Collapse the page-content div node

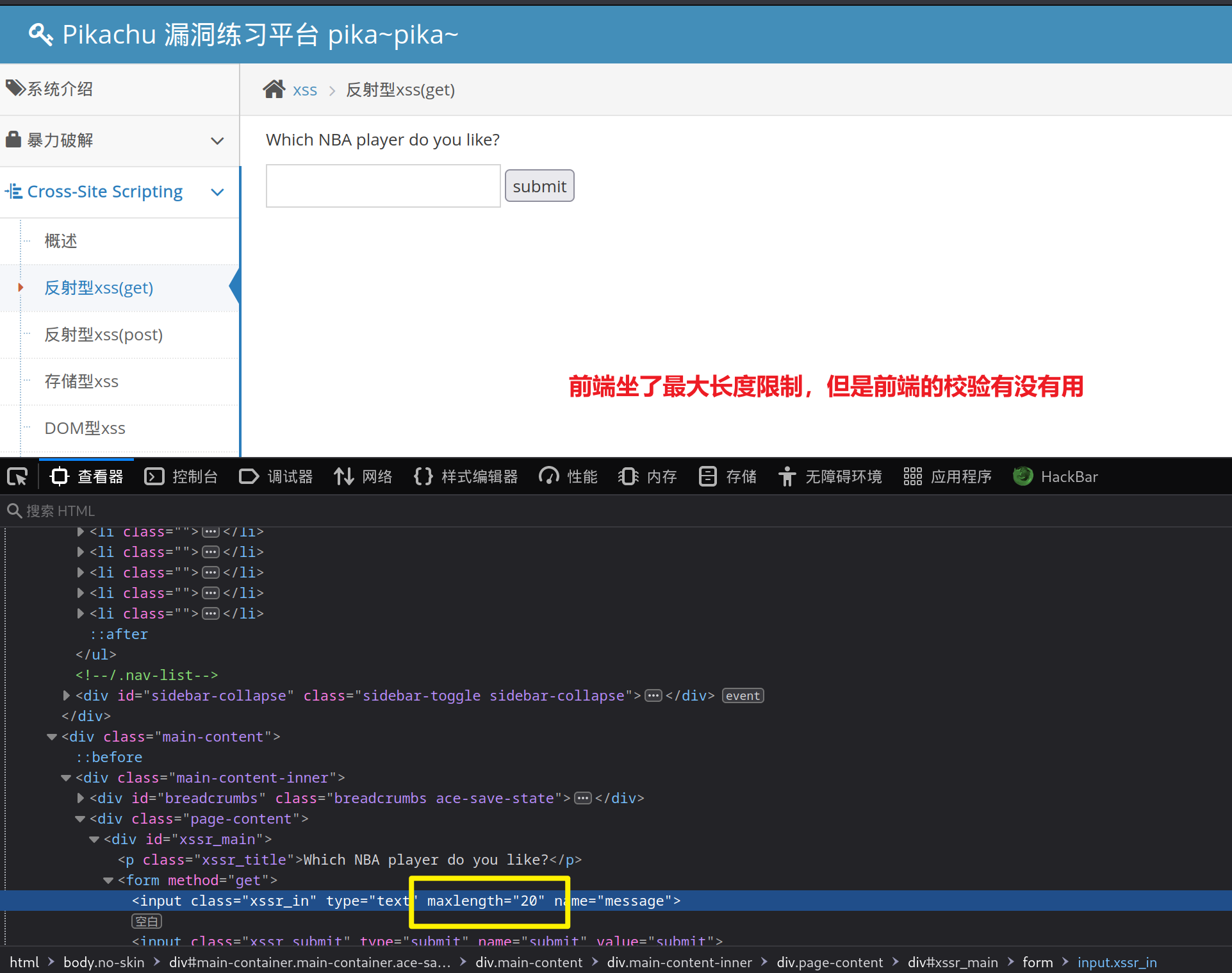80,819
